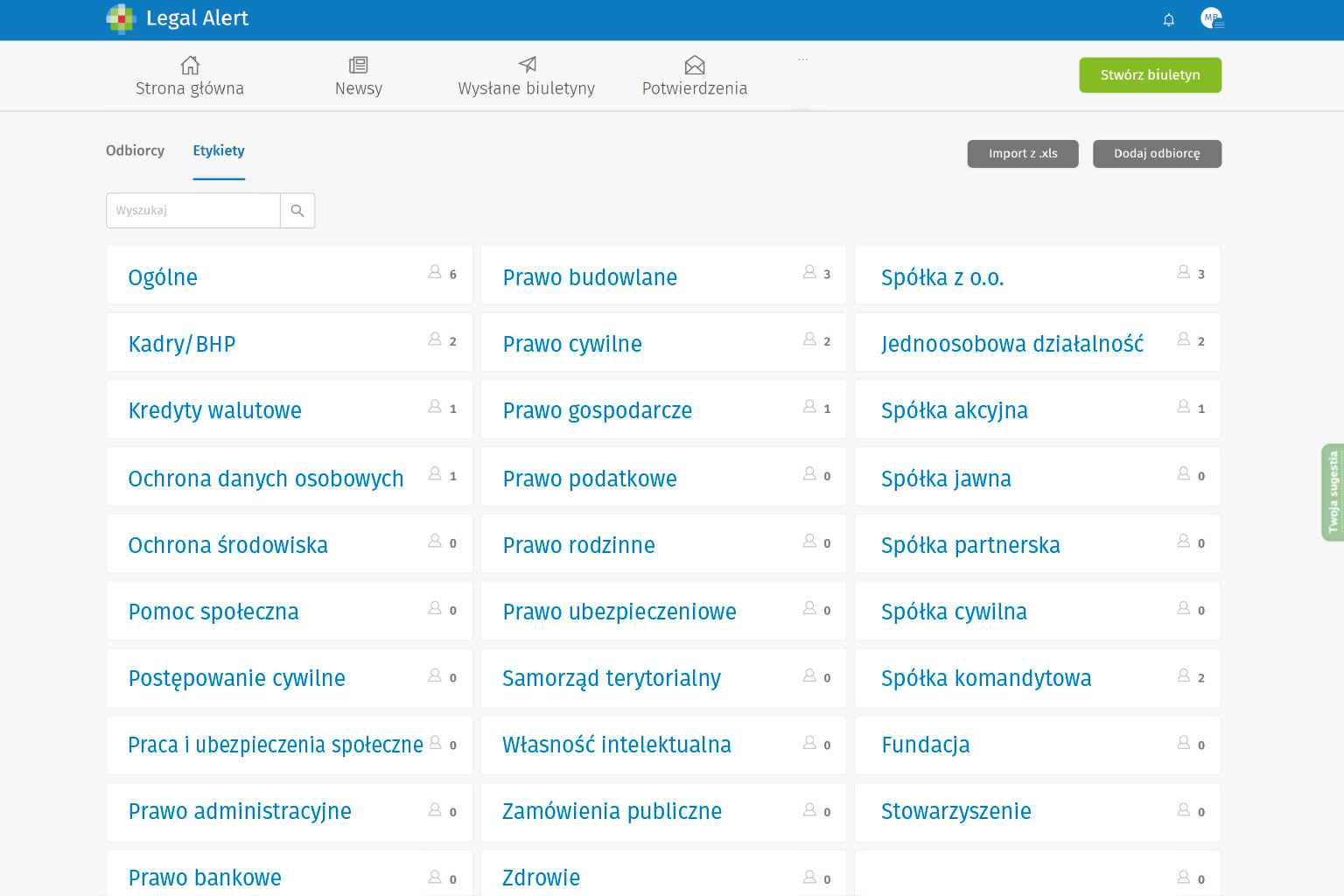
Task: Go to Wysłane biuletyny paper plane icon
Action: [x=527, y=66]
